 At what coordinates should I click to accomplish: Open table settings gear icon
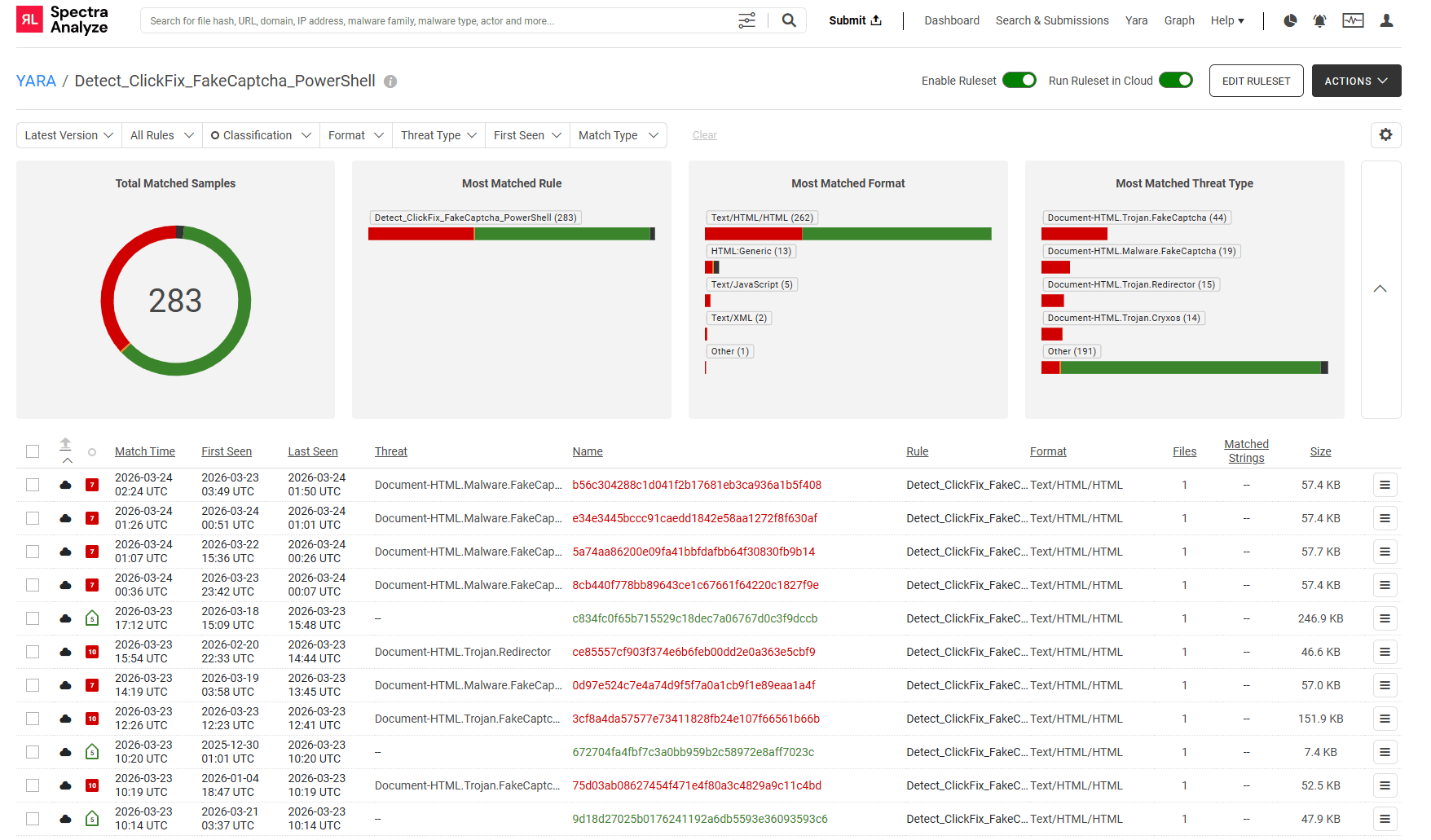[1385, 134]
